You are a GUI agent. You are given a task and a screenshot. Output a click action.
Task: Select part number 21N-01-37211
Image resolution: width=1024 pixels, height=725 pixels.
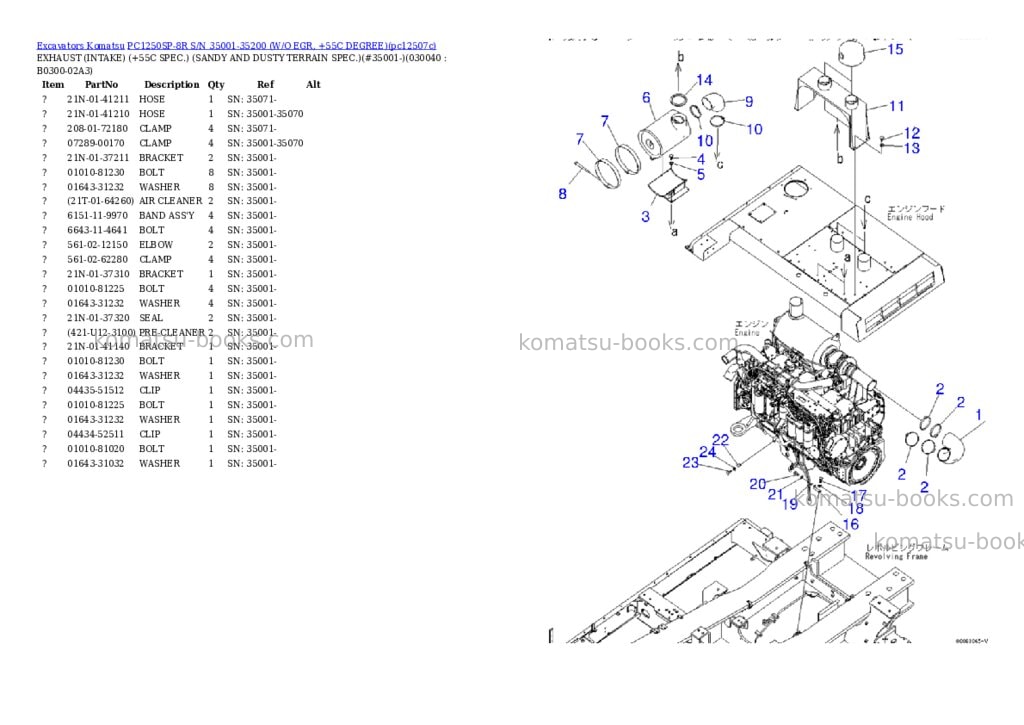[x=98, y=158]
